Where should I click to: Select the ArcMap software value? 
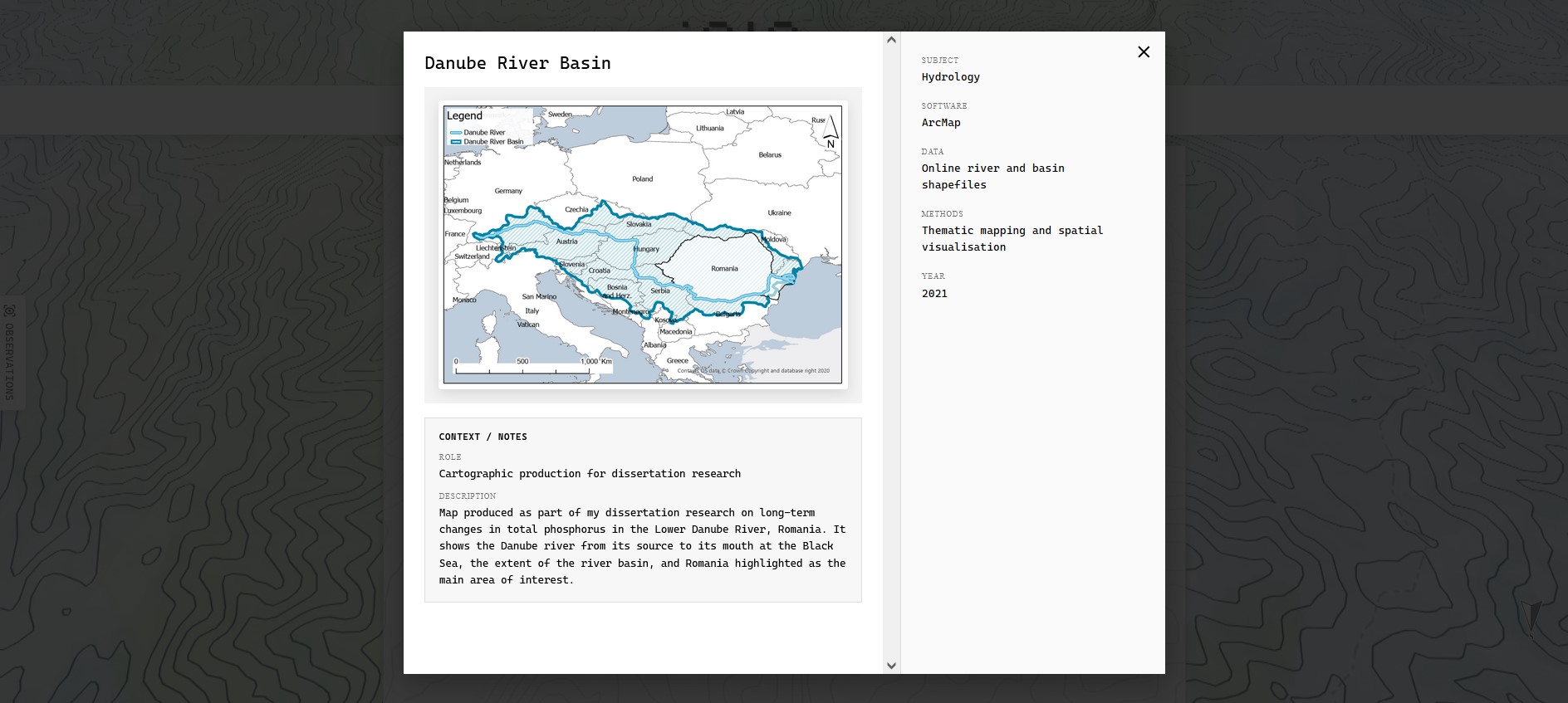tap(941, 123)
